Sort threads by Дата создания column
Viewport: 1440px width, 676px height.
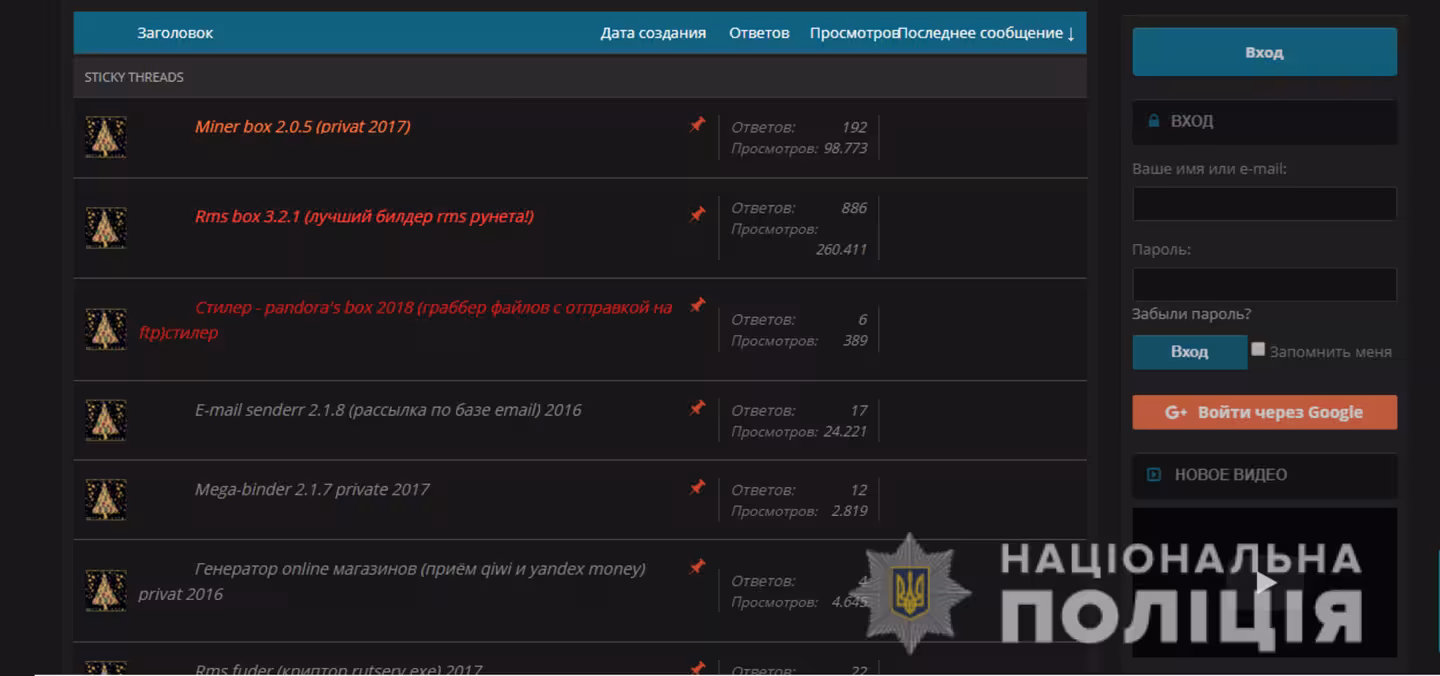(653, 33)
